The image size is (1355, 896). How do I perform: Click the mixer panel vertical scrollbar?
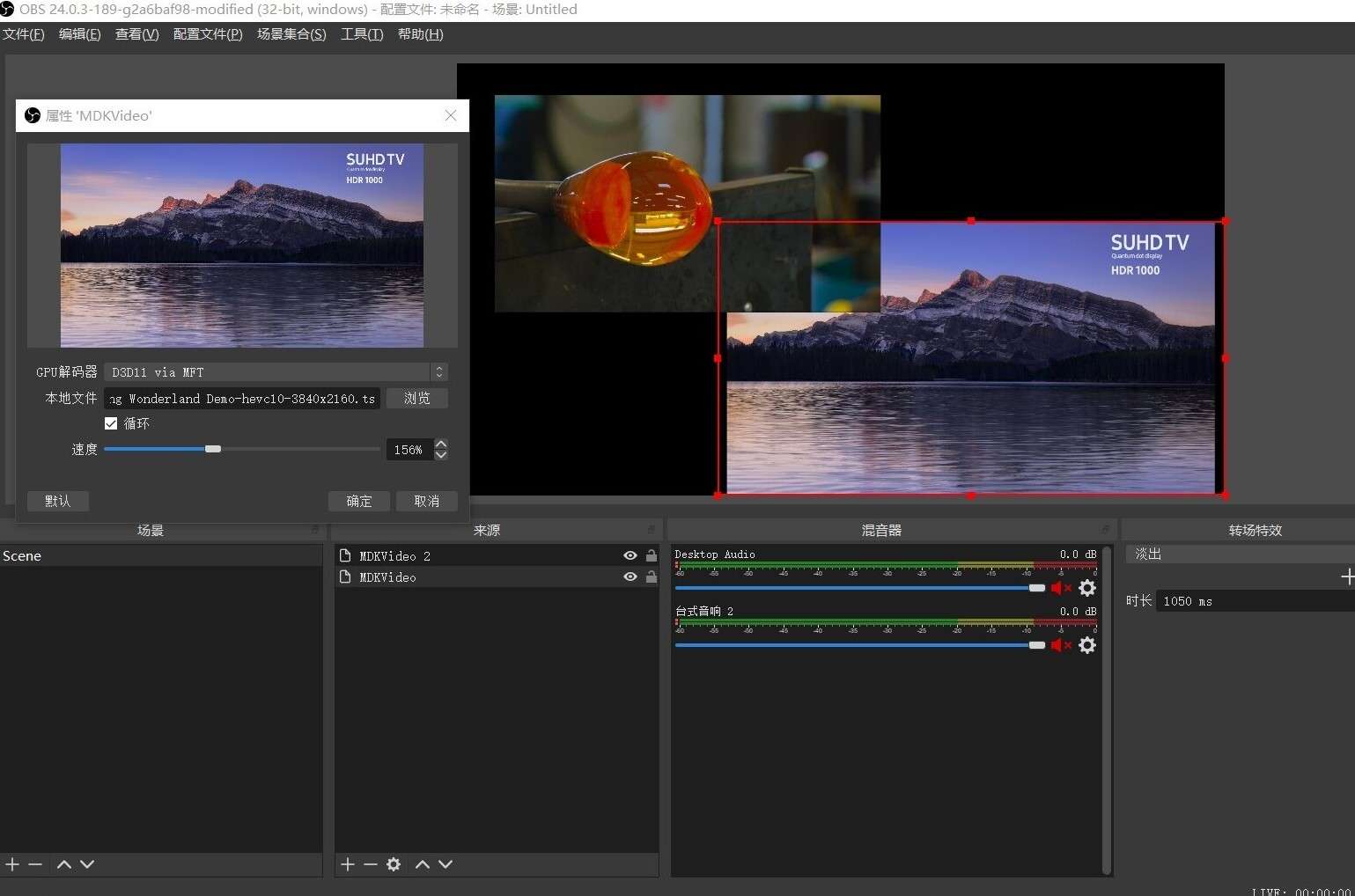[x=1107, y=709]
